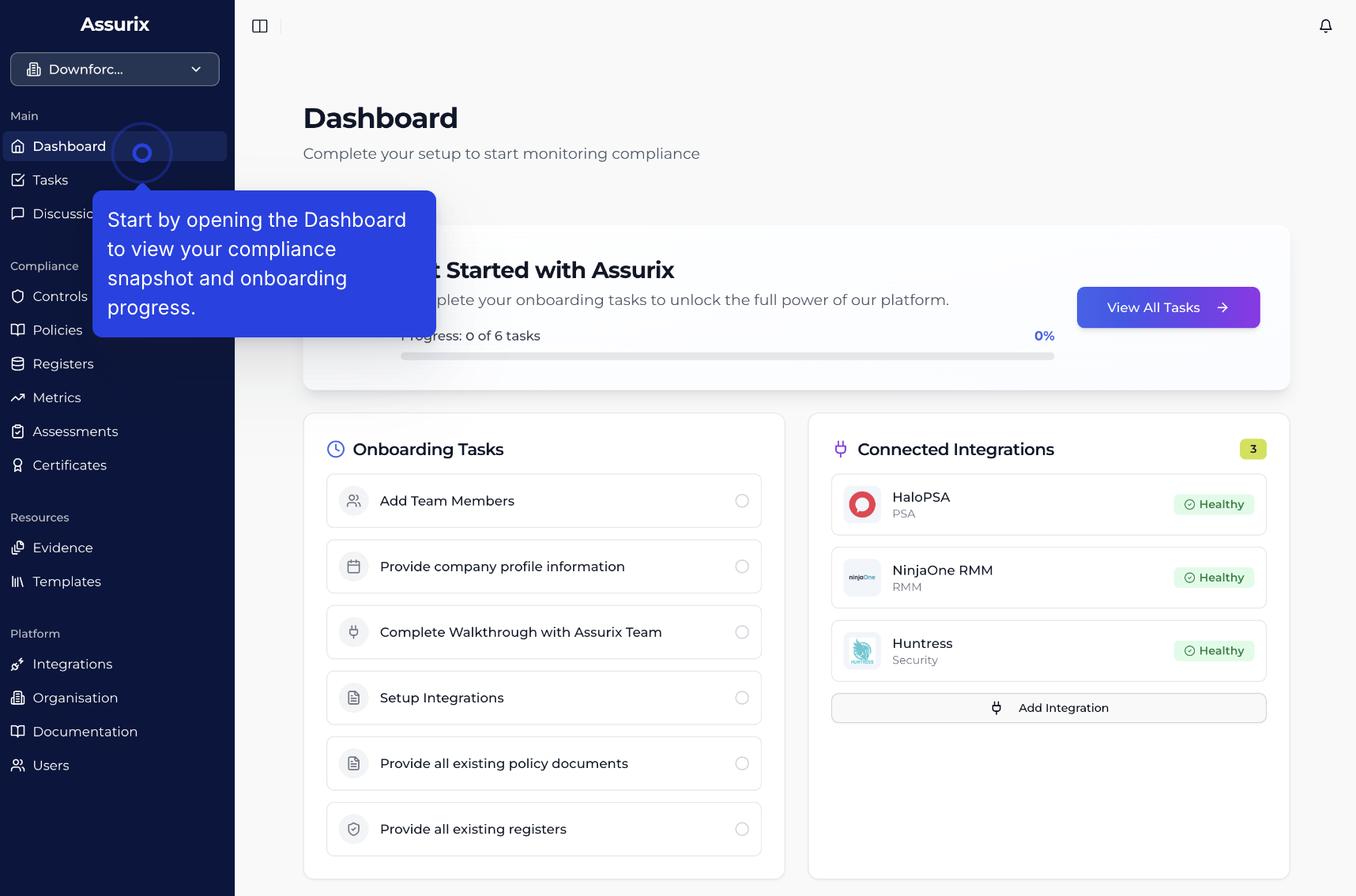Viewport: 1356px width, 896px height.
Task: Click the tour hotspot beacon beside Dashboard
Action: point(142,152)
